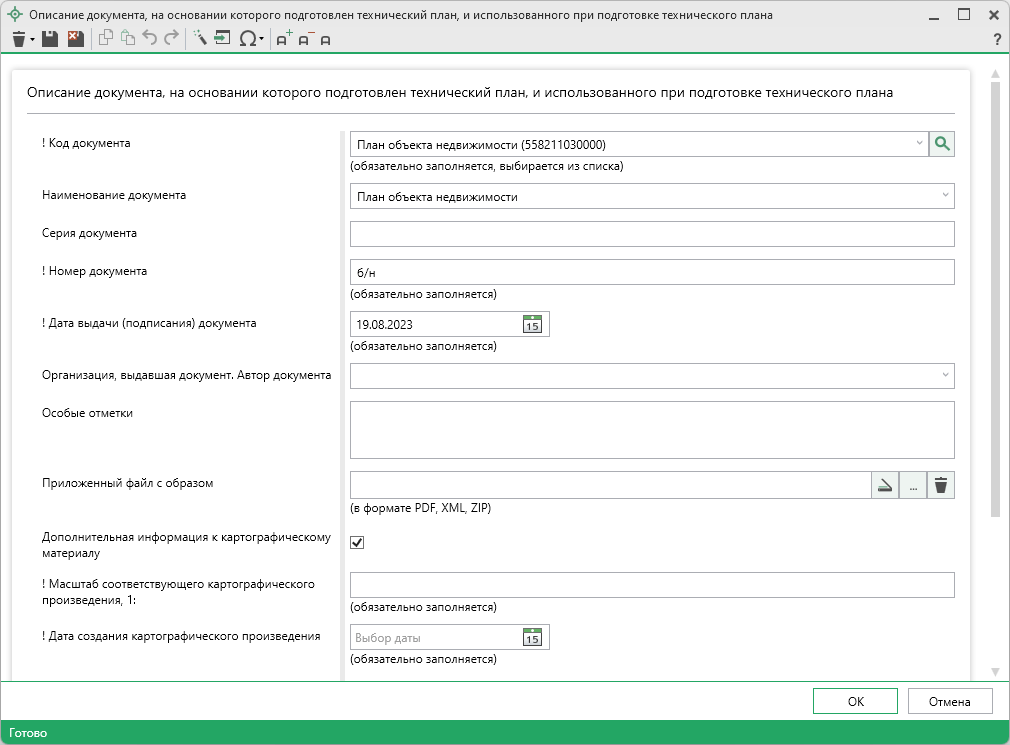Screen dimensions: 1010x745
Task: Browse for file with ellipsis button
Action: [913, 486]
